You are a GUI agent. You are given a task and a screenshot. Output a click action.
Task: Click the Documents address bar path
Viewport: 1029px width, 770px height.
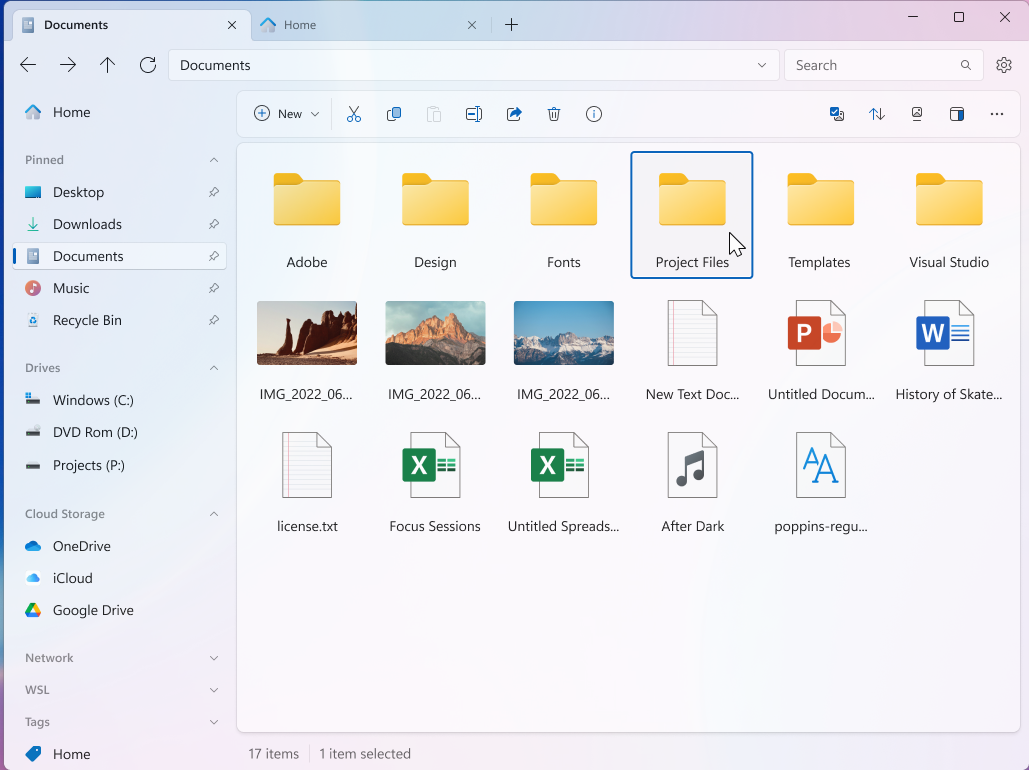pos(215,65)
